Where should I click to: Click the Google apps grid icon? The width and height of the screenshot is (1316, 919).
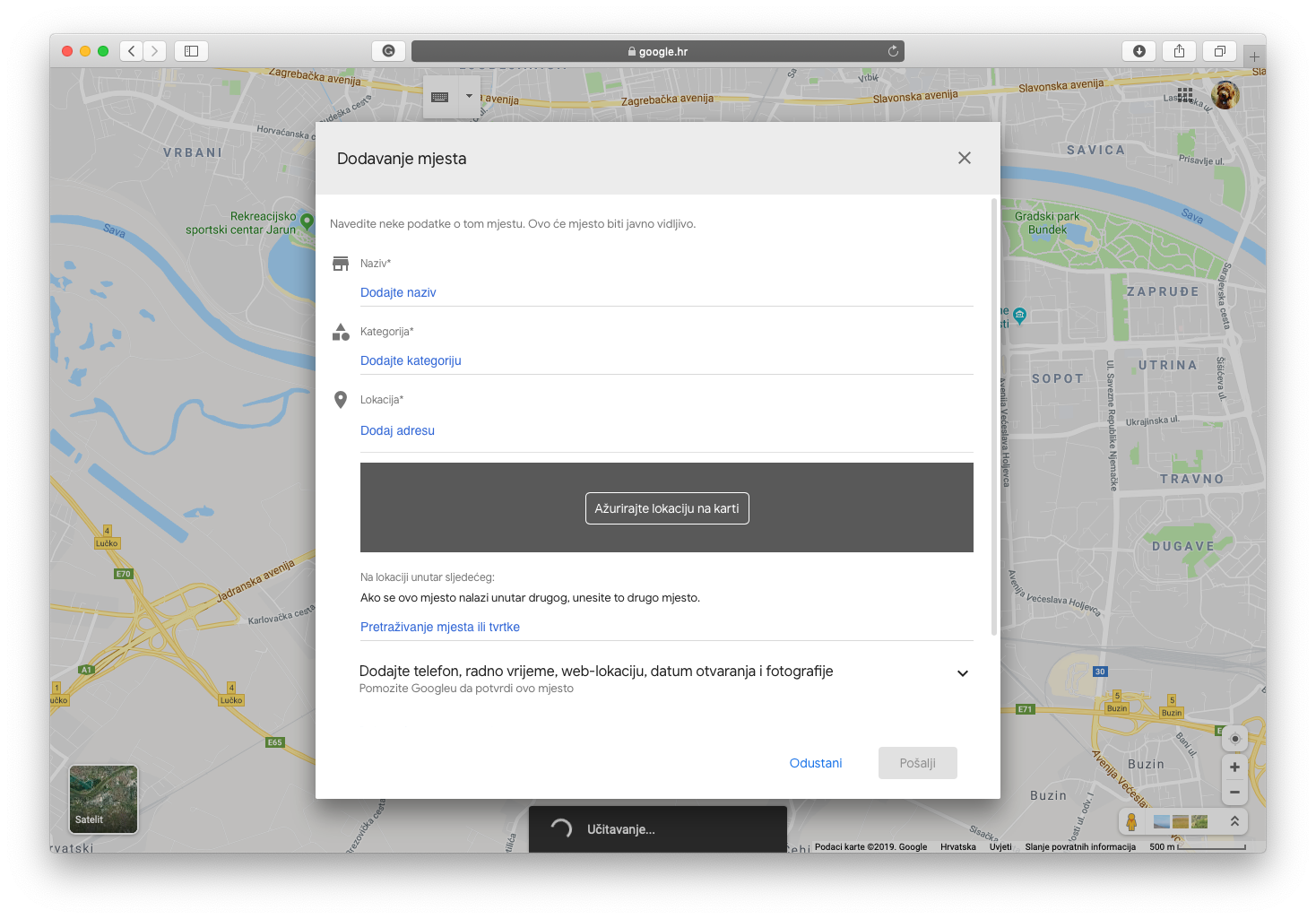(x=1185, y=95)
